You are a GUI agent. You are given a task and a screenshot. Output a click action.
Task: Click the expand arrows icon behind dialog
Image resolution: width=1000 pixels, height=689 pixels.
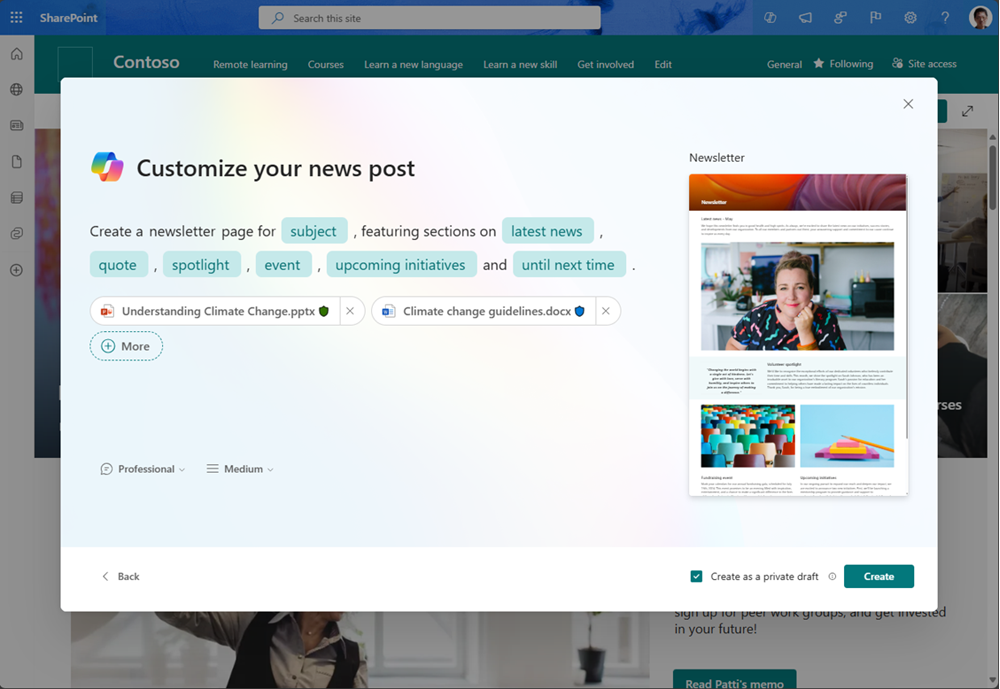(967, 111)
